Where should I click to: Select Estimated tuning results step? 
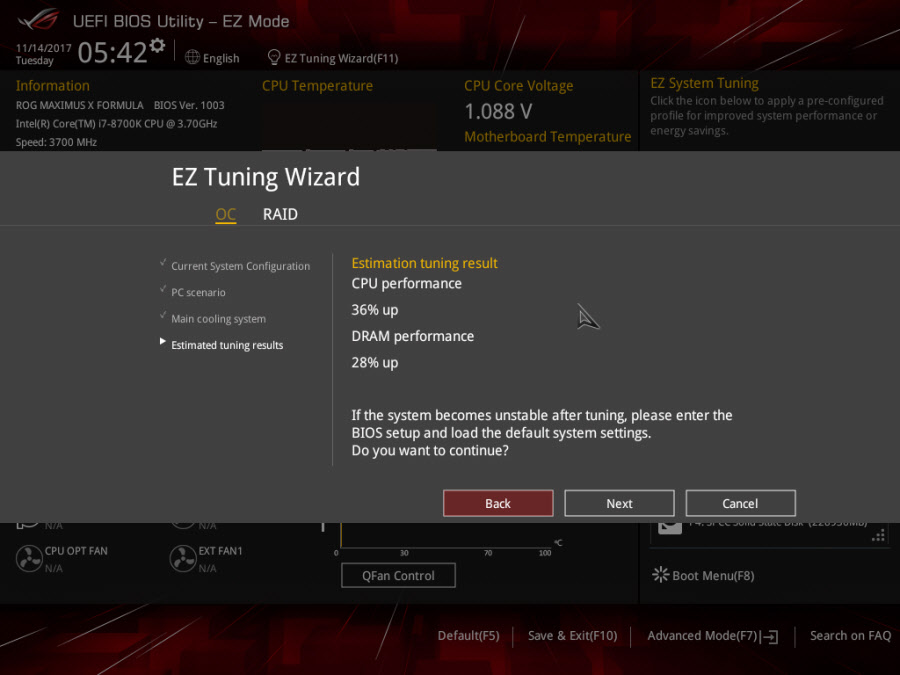[x=227, y=345]
